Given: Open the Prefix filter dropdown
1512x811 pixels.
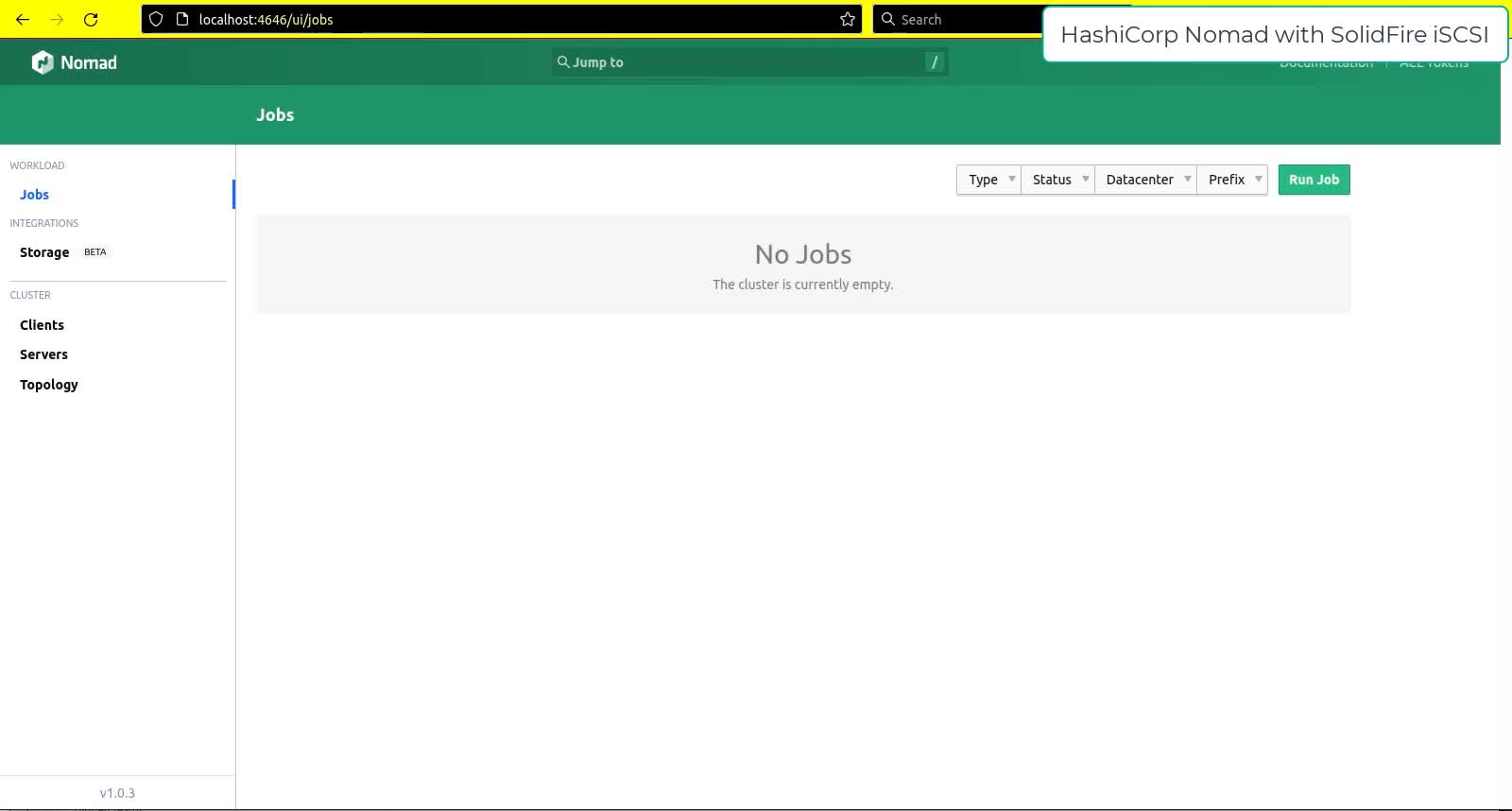Looking at the screenshot, I should pos(1232,180).
